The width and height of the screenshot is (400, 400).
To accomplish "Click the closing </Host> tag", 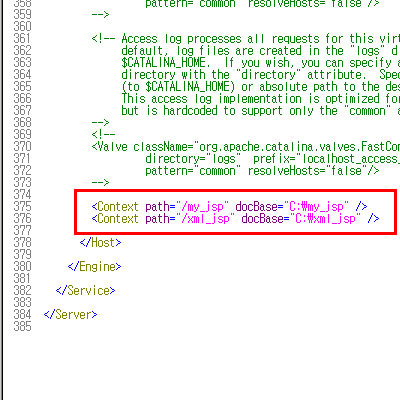I will (100, 243).
